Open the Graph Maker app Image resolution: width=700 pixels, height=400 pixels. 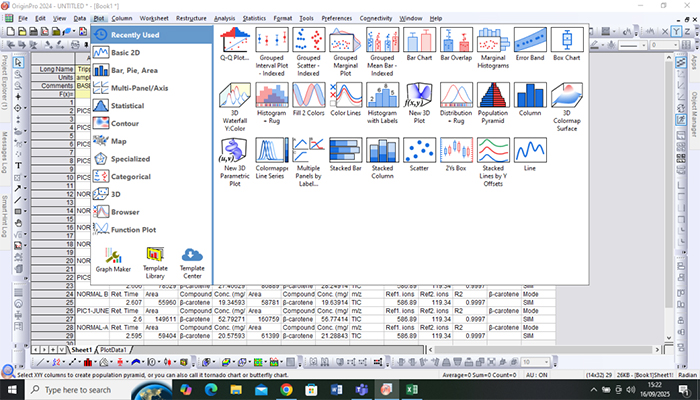[113, 260]
